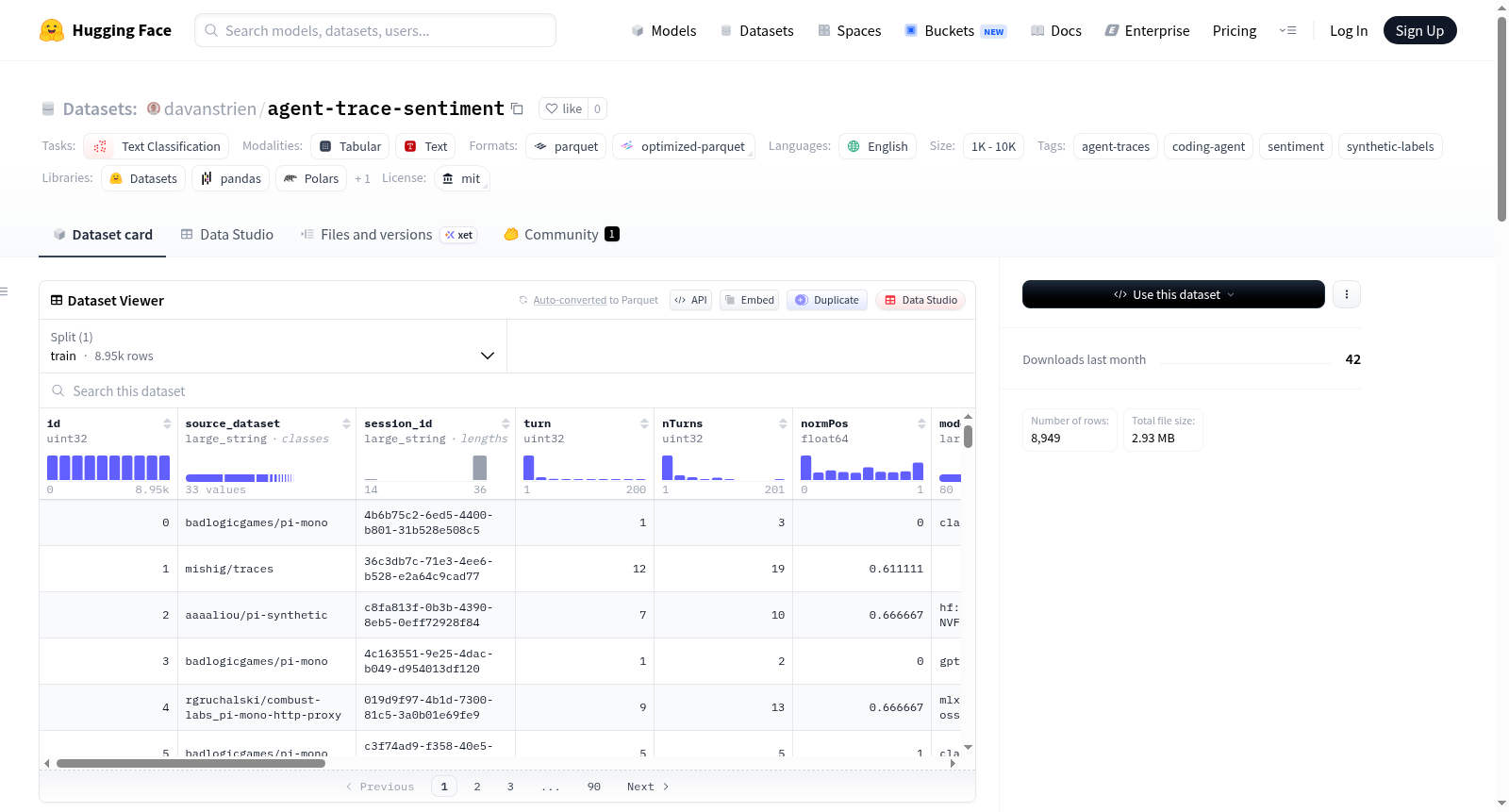Image resolution: width=1509 pixels, height=812 pixels.
Task: Expand the navigation overflow menu icon
Action: 1287,30
